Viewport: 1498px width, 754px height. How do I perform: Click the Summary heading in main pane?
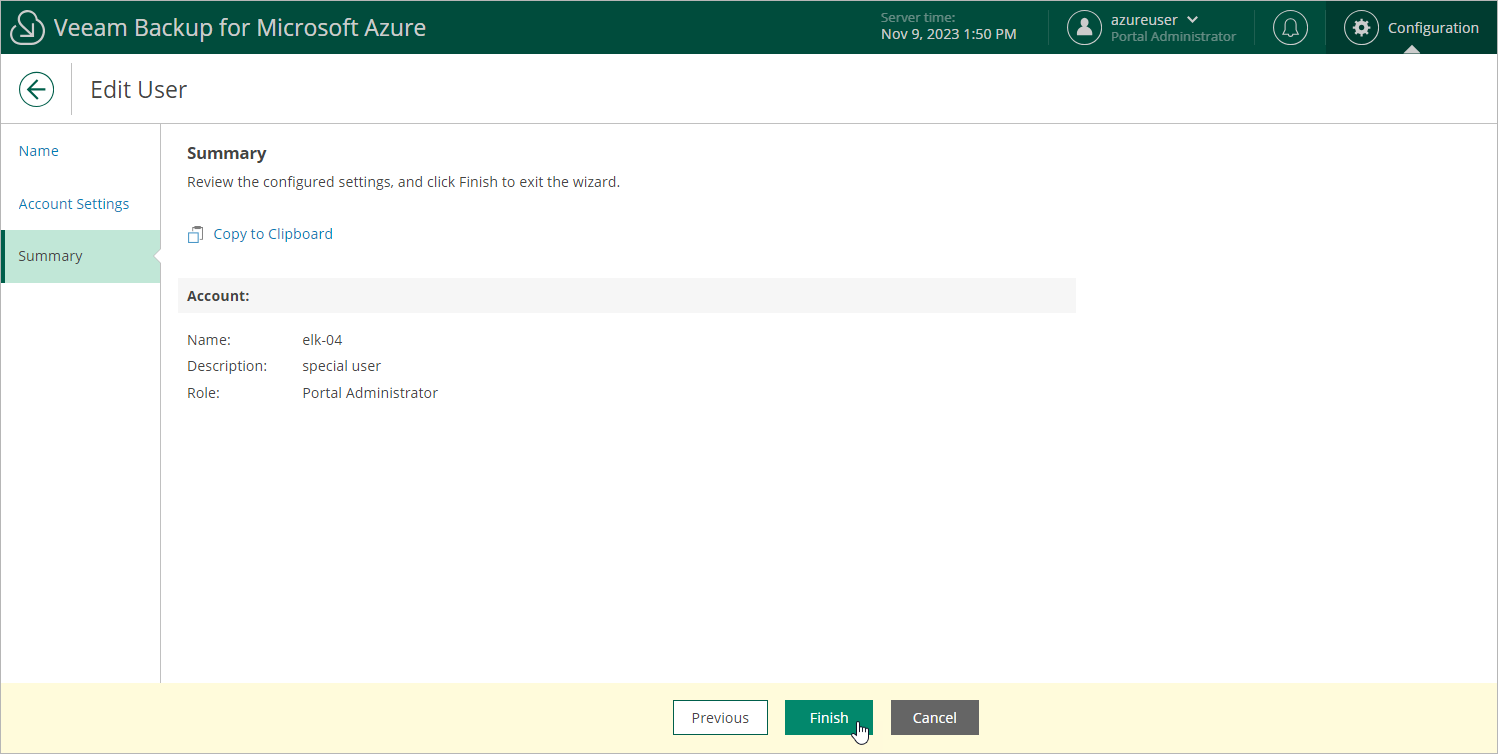(226, 153)
